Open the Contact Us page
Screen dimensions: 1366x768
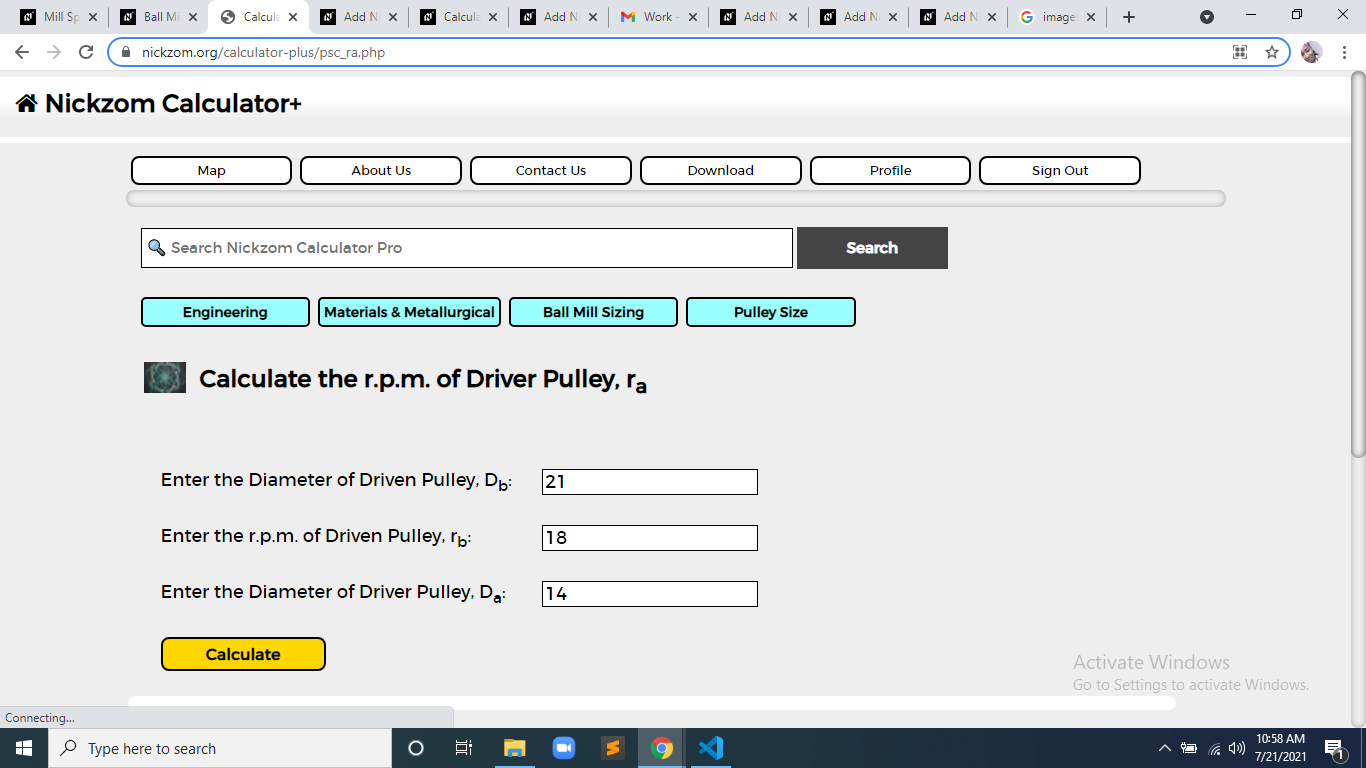[551, 170]
